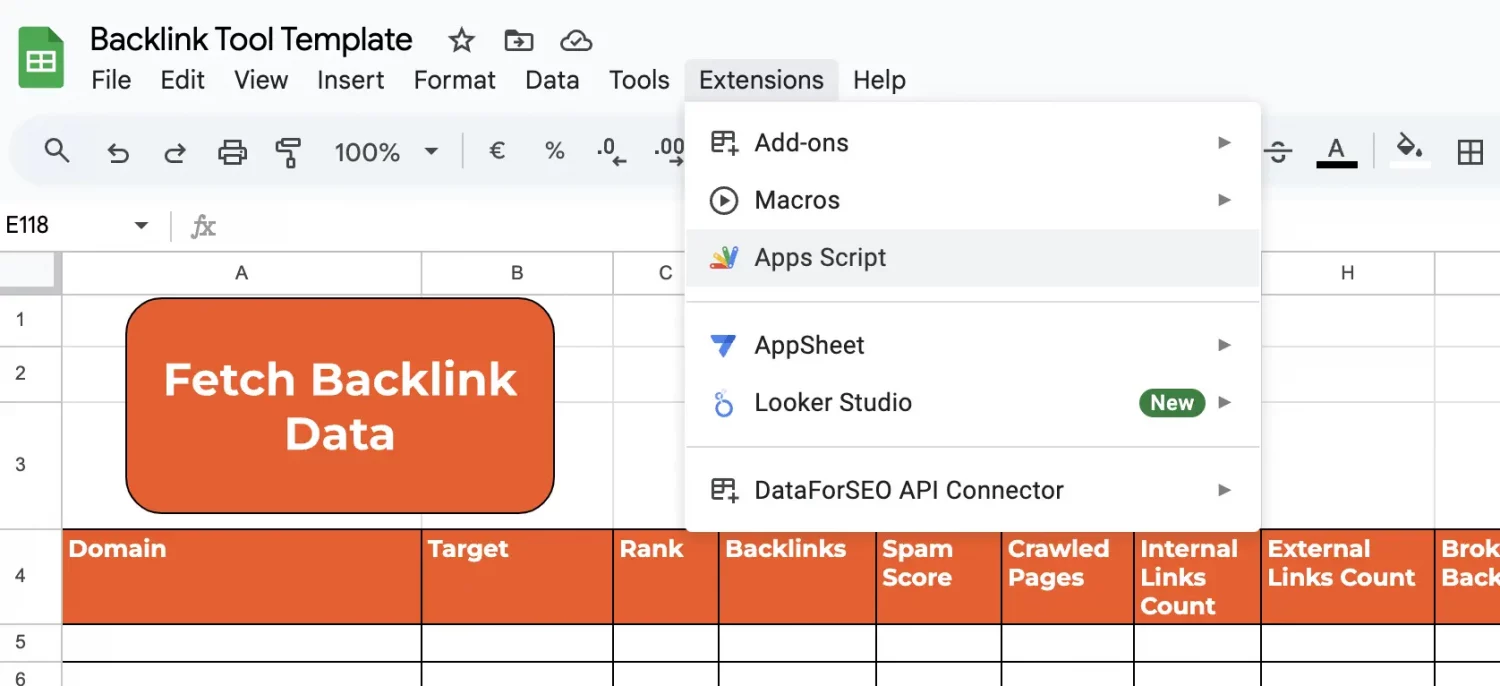Click the DataForSEO API Connector icon
The height and width of the screenshot is (686, 1500).
point(724,490)
